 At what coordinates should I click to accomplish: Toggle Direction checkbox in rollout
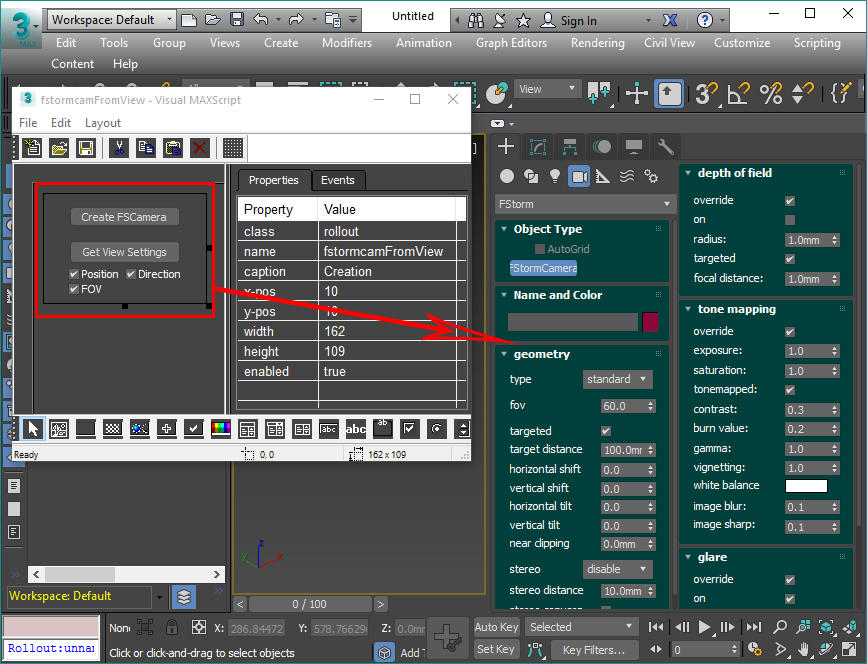(130, 274)
